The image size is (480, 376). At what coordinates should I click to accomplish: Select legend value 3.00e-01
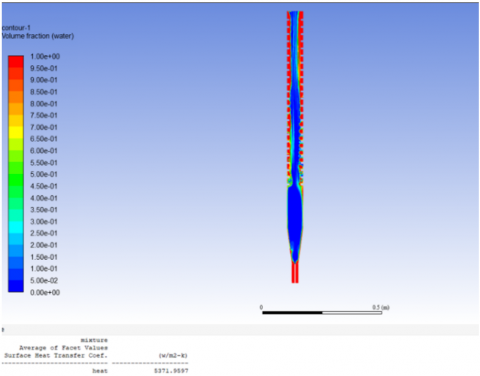click(x=44, y=222)
